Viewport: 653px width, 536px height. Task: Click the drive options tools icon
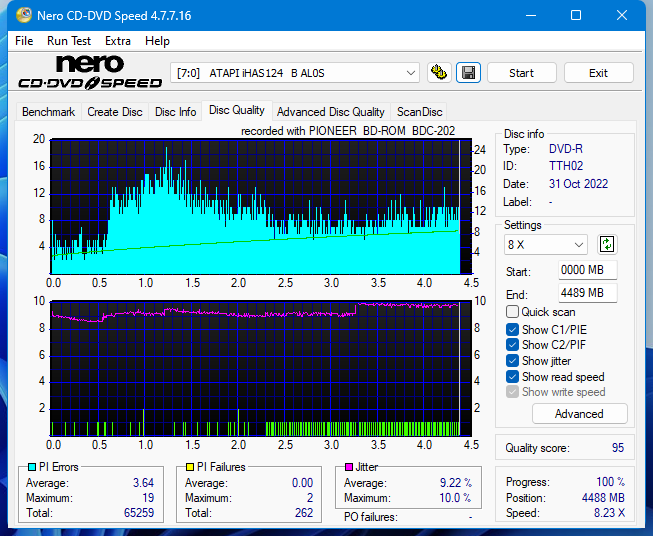[x=439, y=73]
